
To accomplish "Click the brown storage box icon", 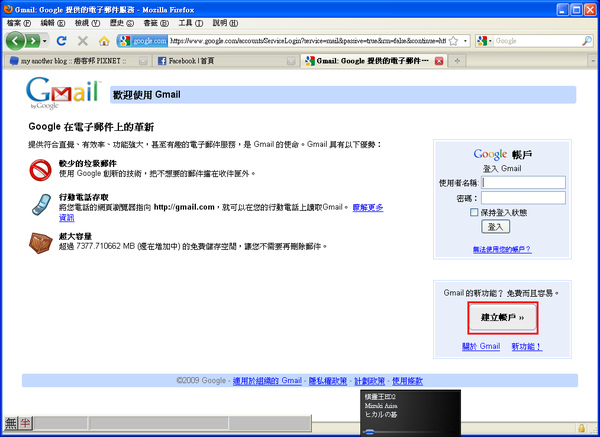I will [x=40, y=243].
